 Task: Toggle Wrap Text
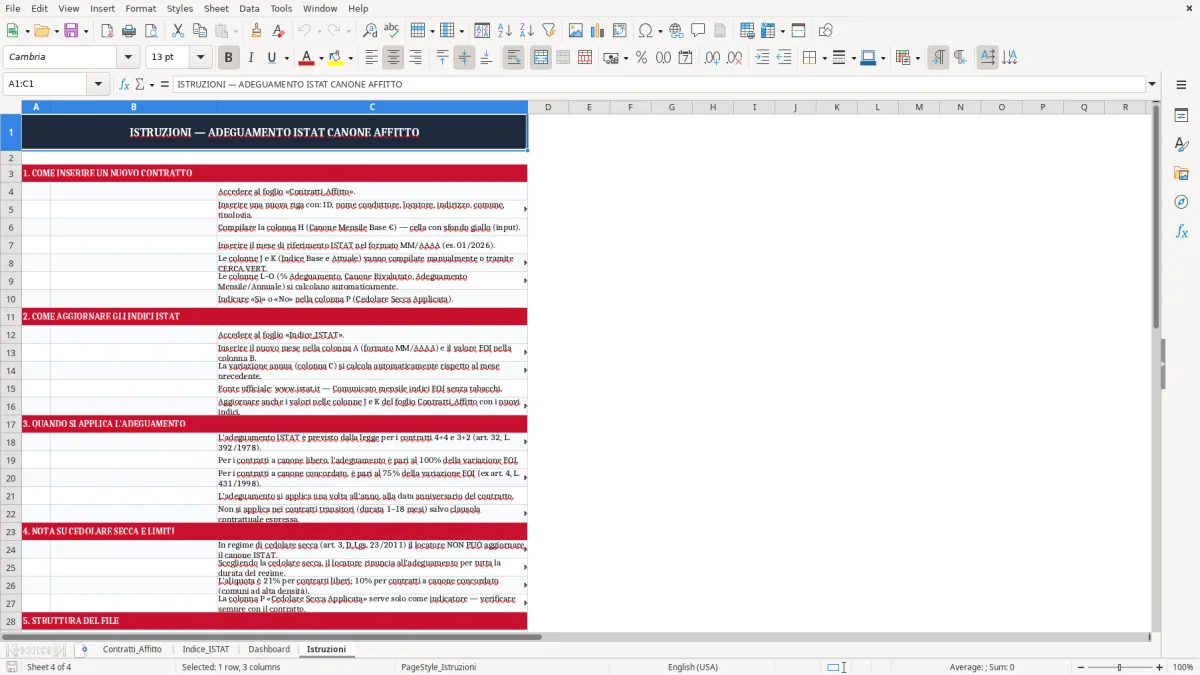point(513,58)
